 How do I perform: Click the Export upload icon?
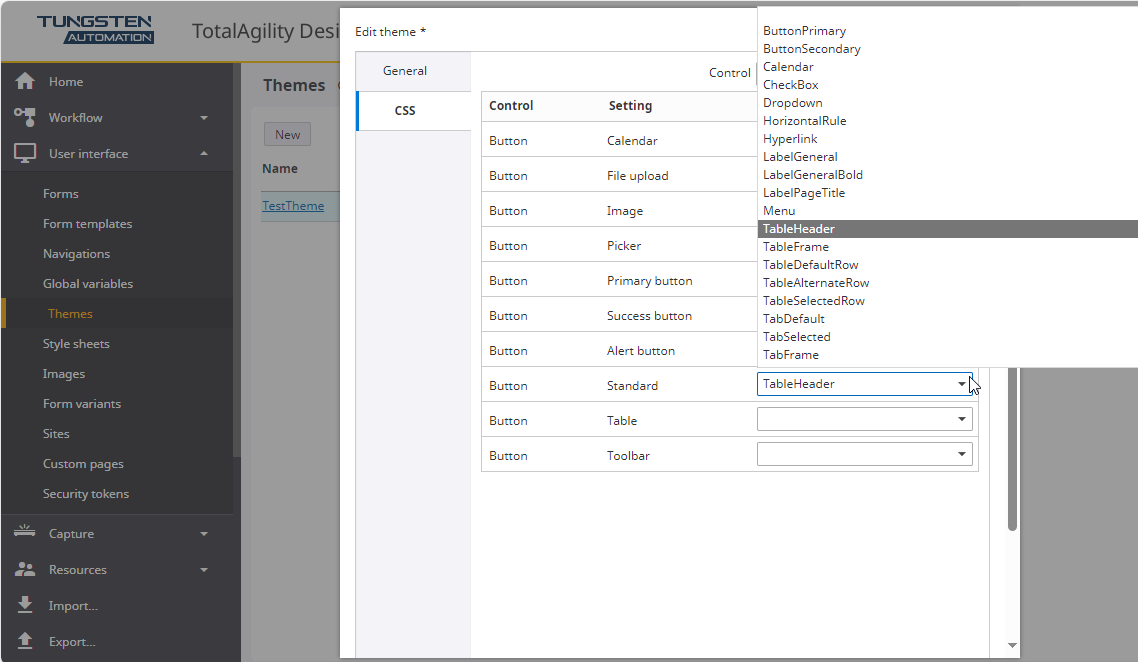click(25, 640)
